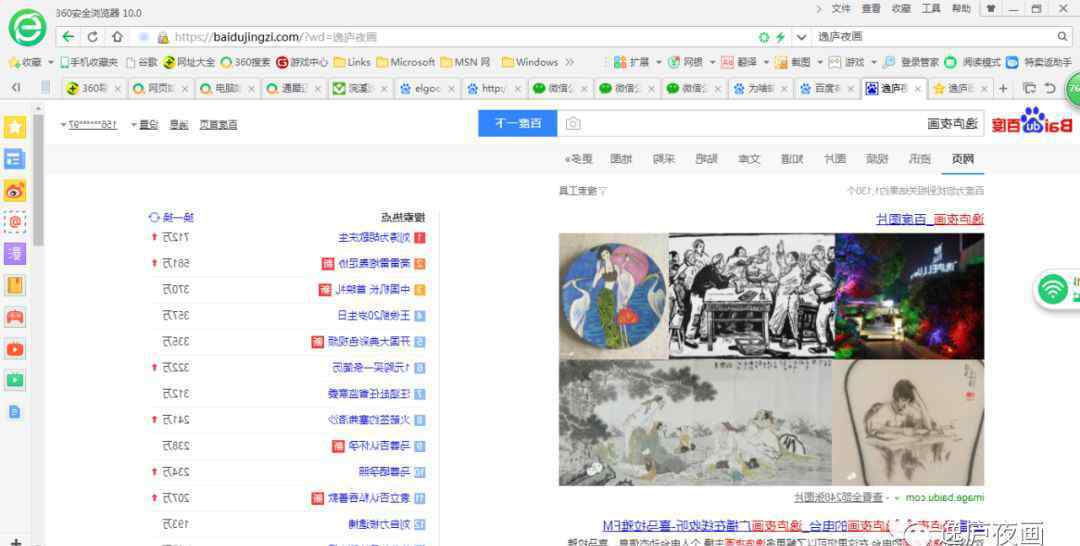Switch to the elgoog tab
The image size is (1080, 546).
(x=427, y=88)
